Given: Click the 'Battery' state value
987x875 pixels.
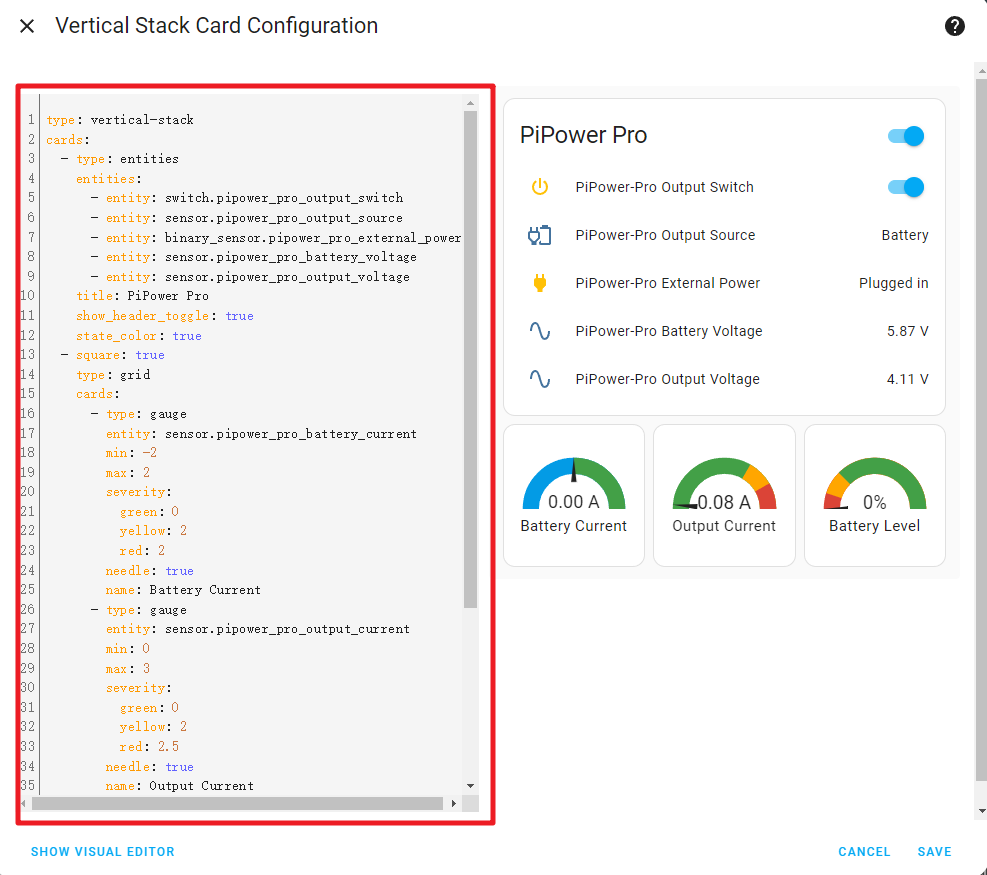Looking at the screenshot, I should 905,235.
